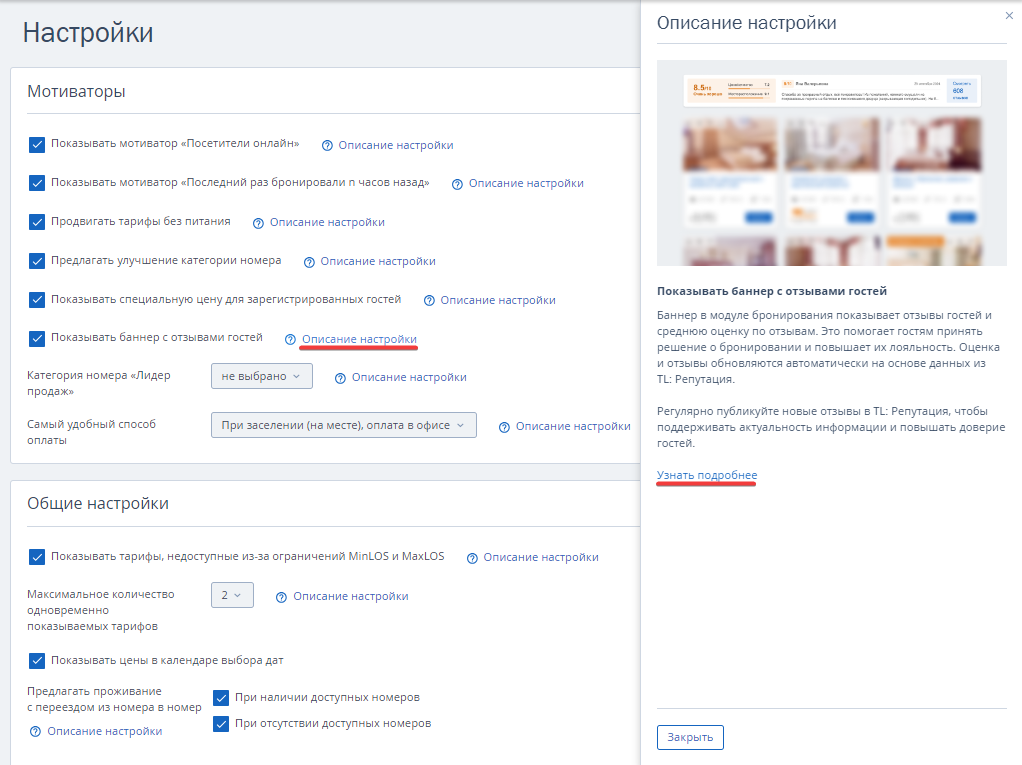This screenshot has width=1022, height=765.
Task: Click the «Закрыть» button in side panel
Action: [x=690, y=738]
